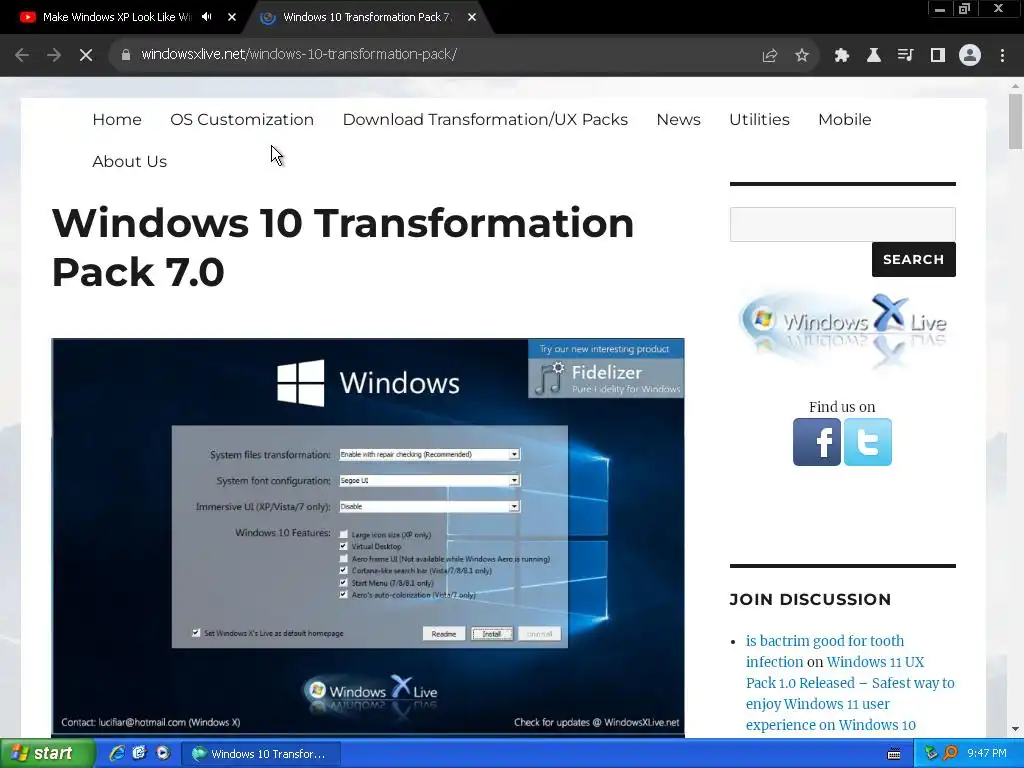1024x768 pixels.
Task: Open 'is bactrim good for tooth infection' link
Action: [825, 651]
